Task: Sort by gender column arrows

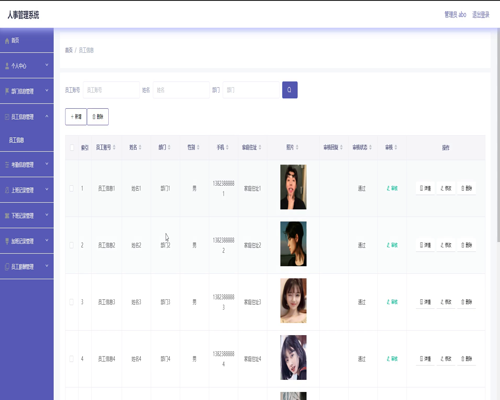Action: point(198,147)
